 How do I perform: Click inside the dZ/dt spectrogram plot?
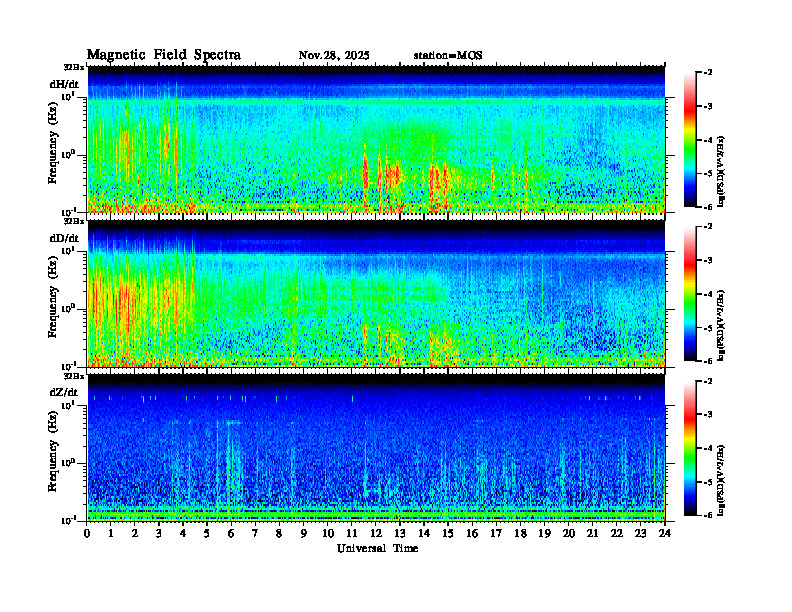point(376,448)
